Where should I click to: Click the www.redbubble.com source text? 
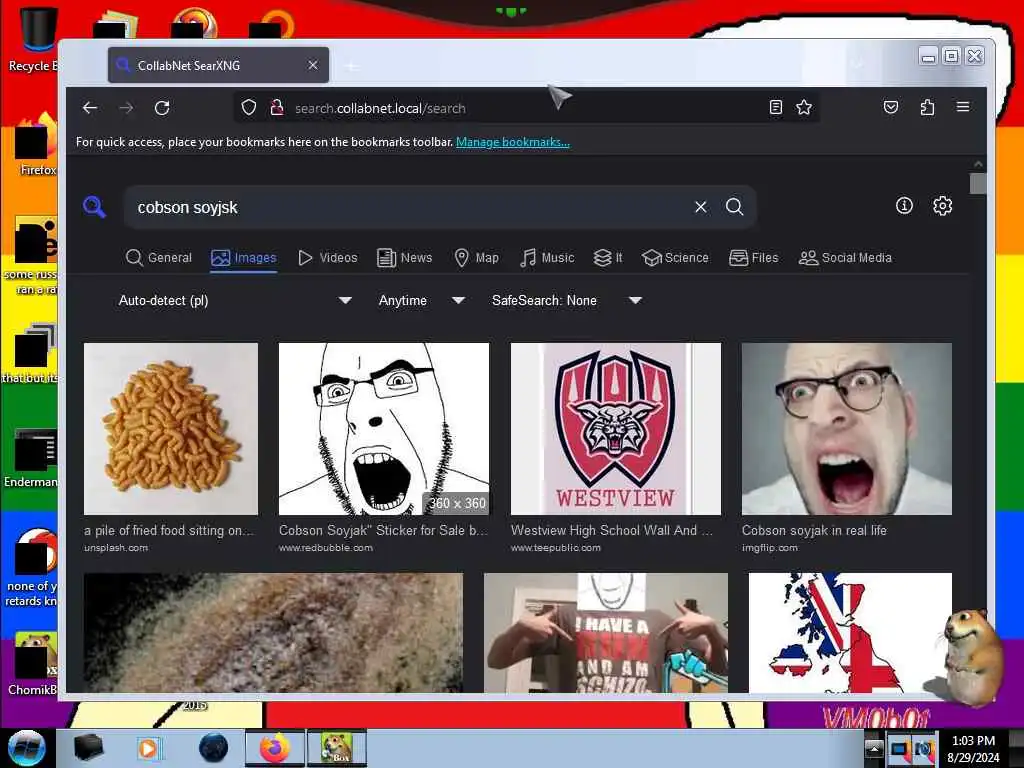coord(326,548)
